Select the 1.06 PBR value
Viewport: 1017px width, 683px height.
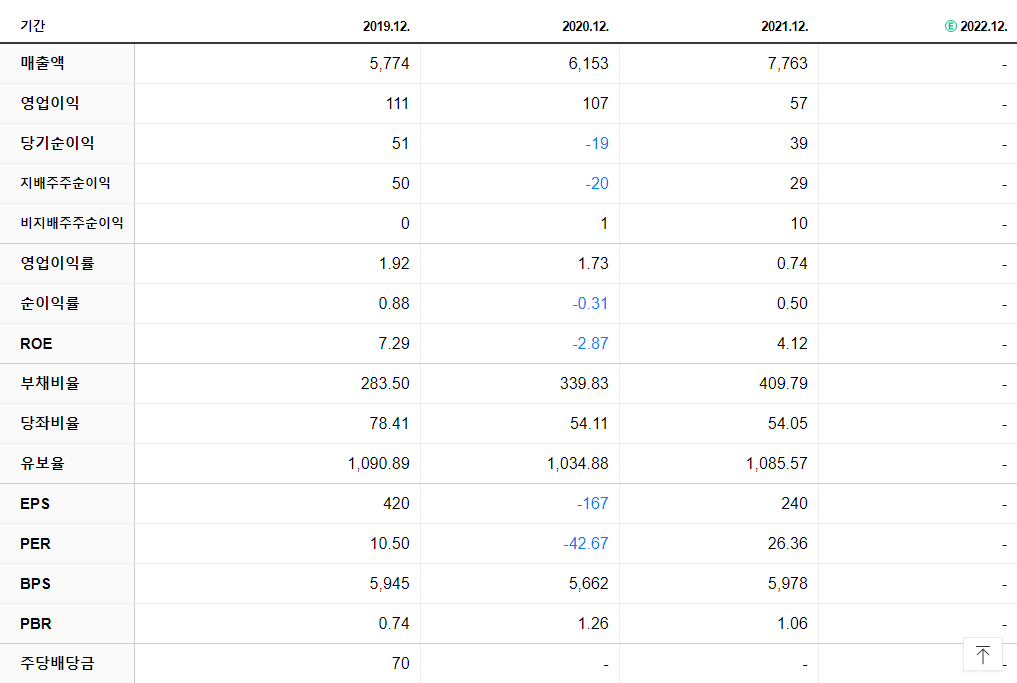[x=792, y=624]
